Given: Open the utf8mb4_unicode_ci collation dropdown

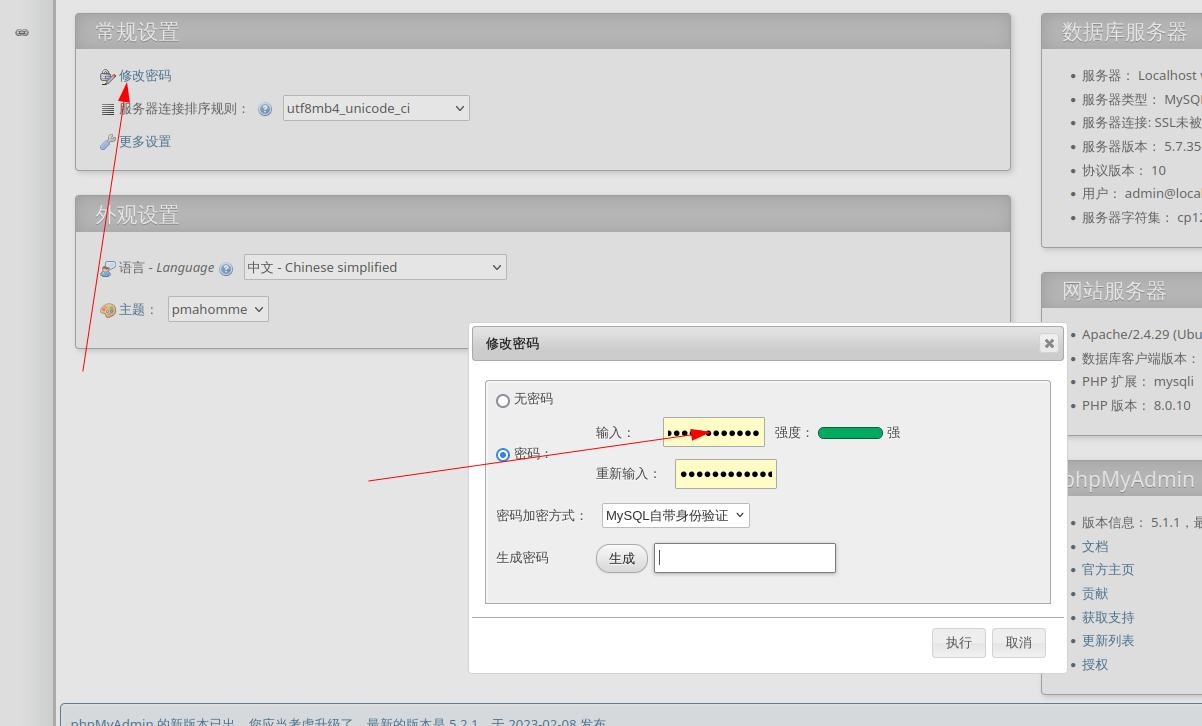Looking at the screenshot, I should click(376, 108).
